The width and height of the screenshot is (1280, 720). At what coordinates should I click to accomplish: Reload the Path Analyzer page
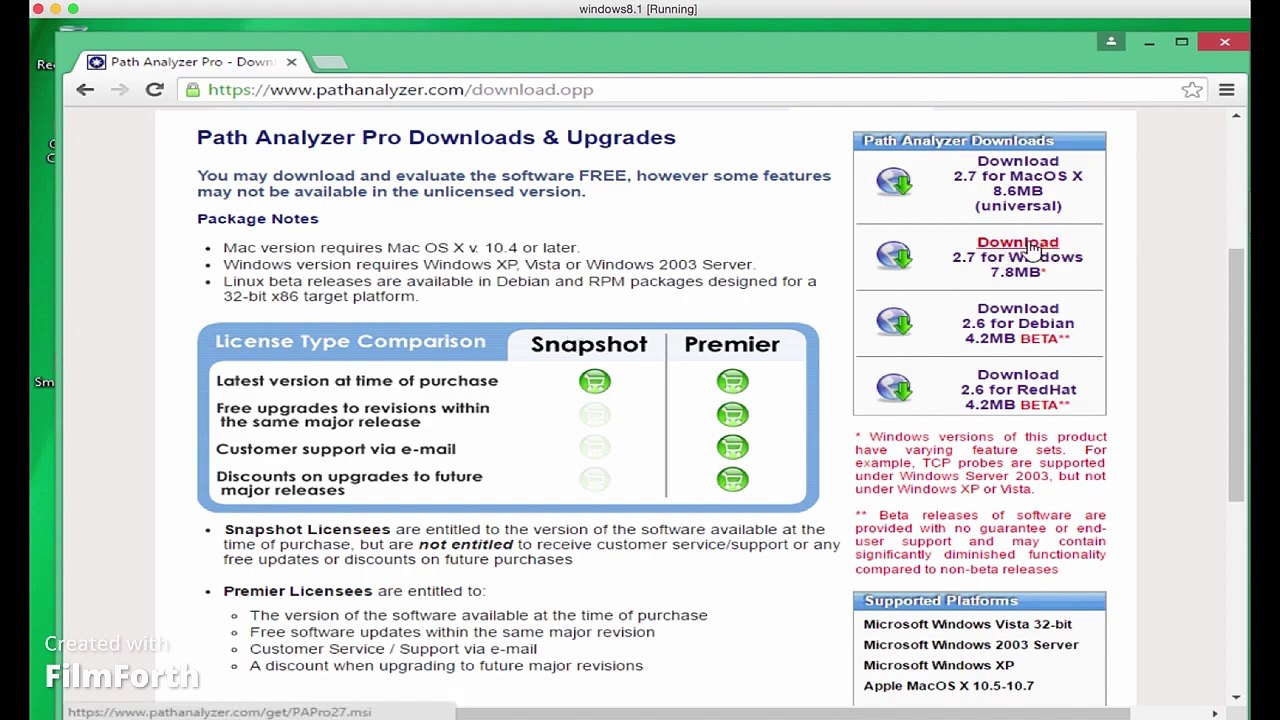pos(154,90)
